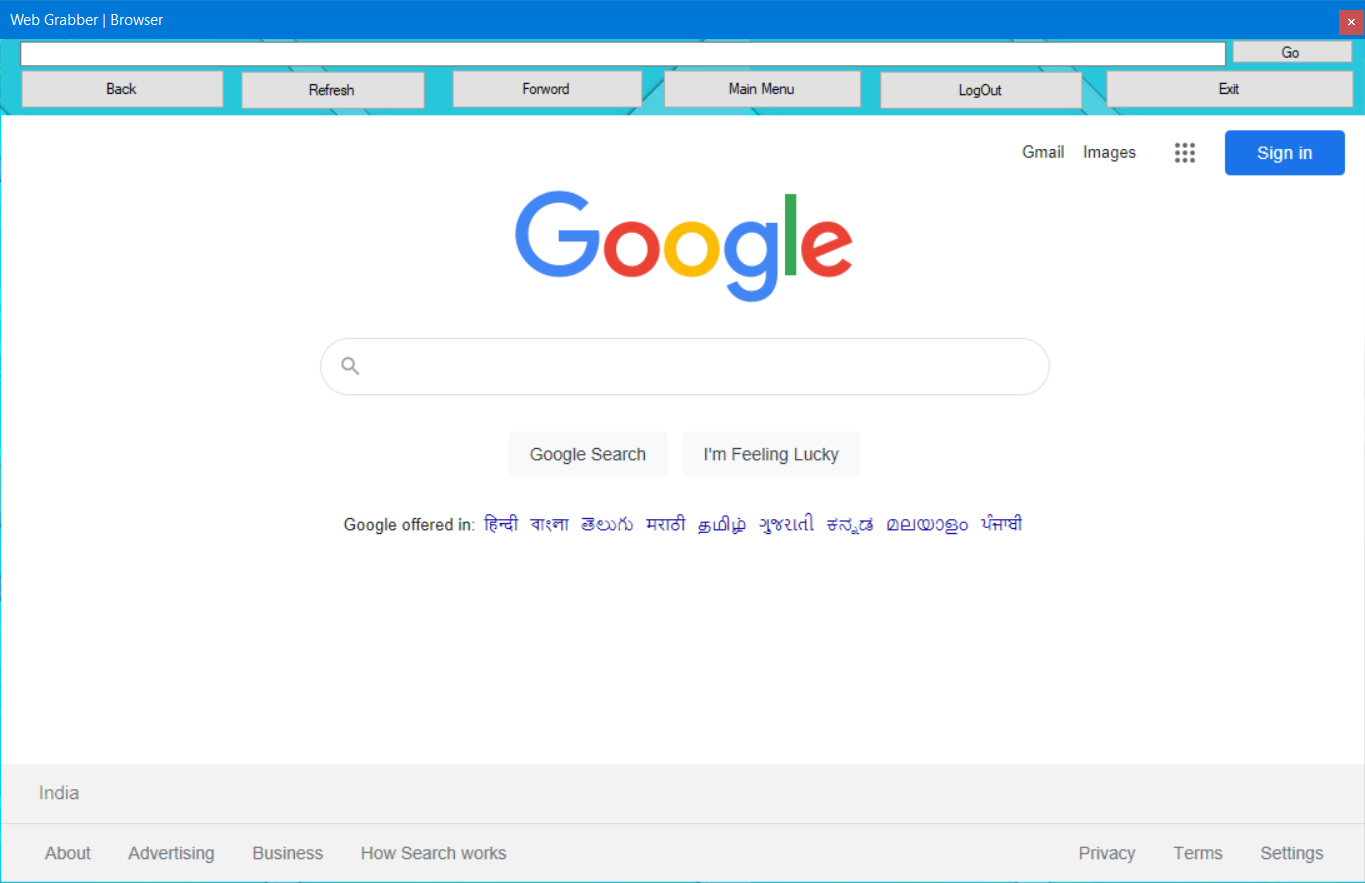Click the Back navigation button
Viewport: 1365px width, 883px height.
click(x=121, y=89)
